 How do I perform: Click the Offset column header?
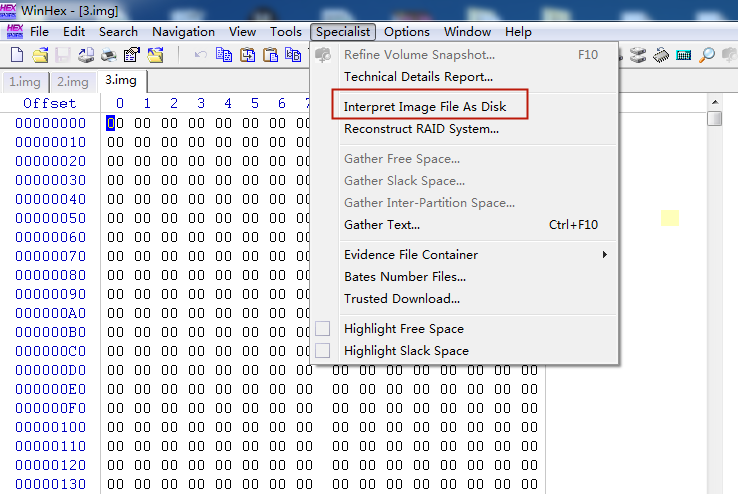pos(49,103)
